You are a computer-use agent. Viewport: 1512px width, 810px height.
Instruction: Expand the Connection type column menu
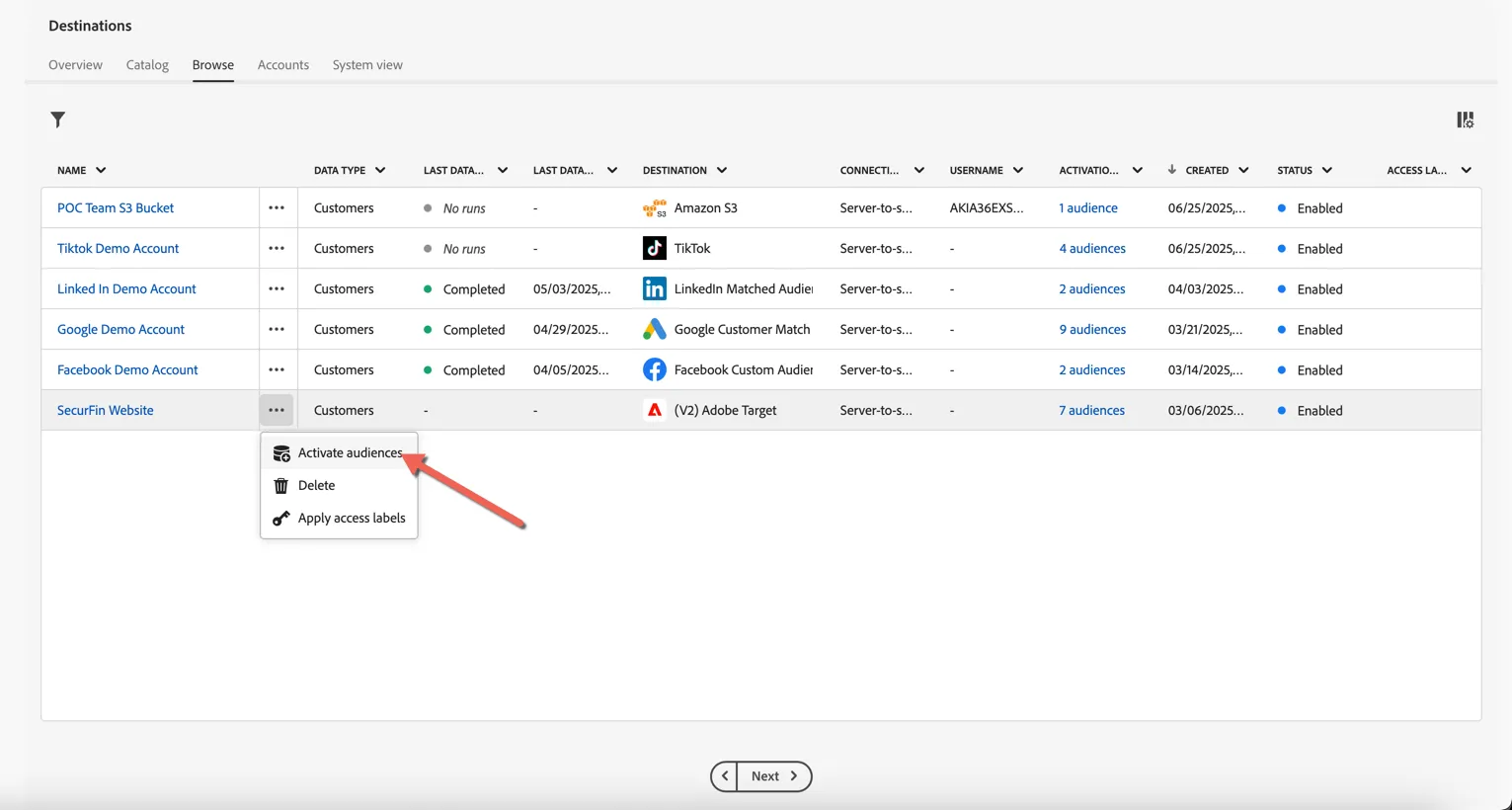tap(919, 171)
